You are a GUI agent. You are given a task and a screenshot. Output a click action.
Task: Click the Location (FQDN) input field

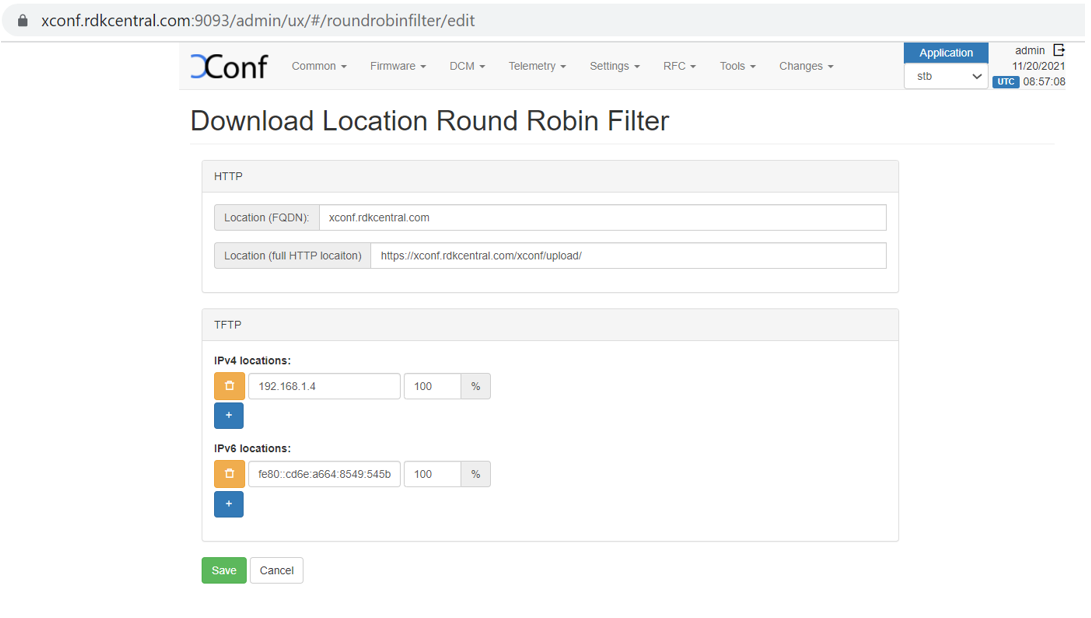602,217
